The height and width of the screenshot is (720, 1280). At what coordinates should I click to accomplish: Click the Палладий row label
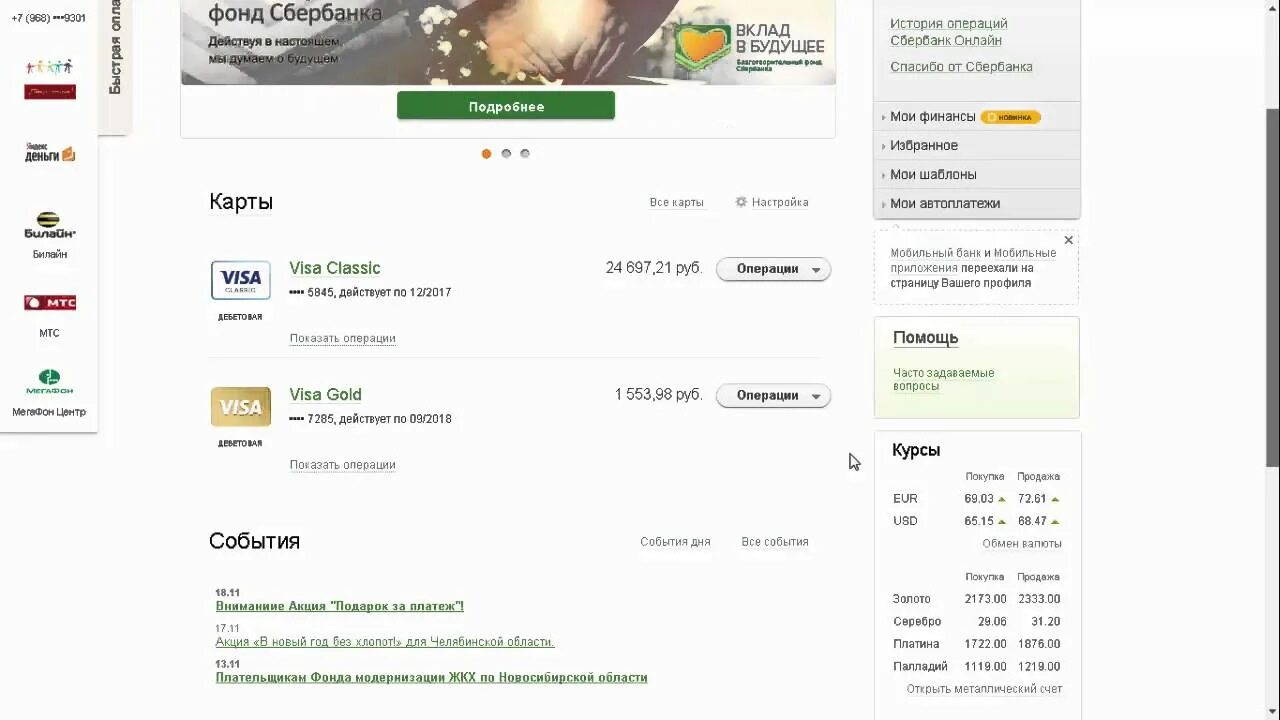[920, 667]
